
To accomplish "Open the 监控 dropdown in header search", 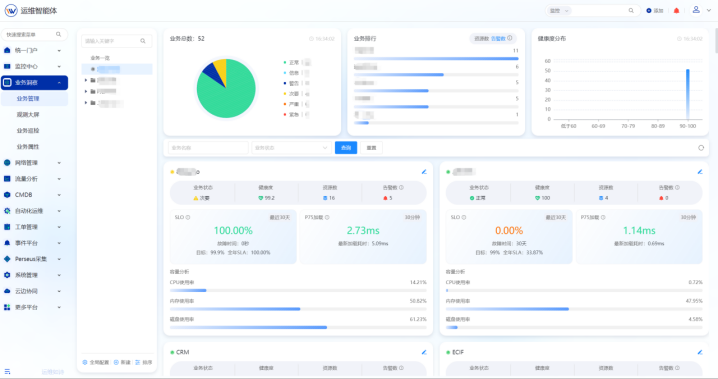I will click(x=559, y=11).
